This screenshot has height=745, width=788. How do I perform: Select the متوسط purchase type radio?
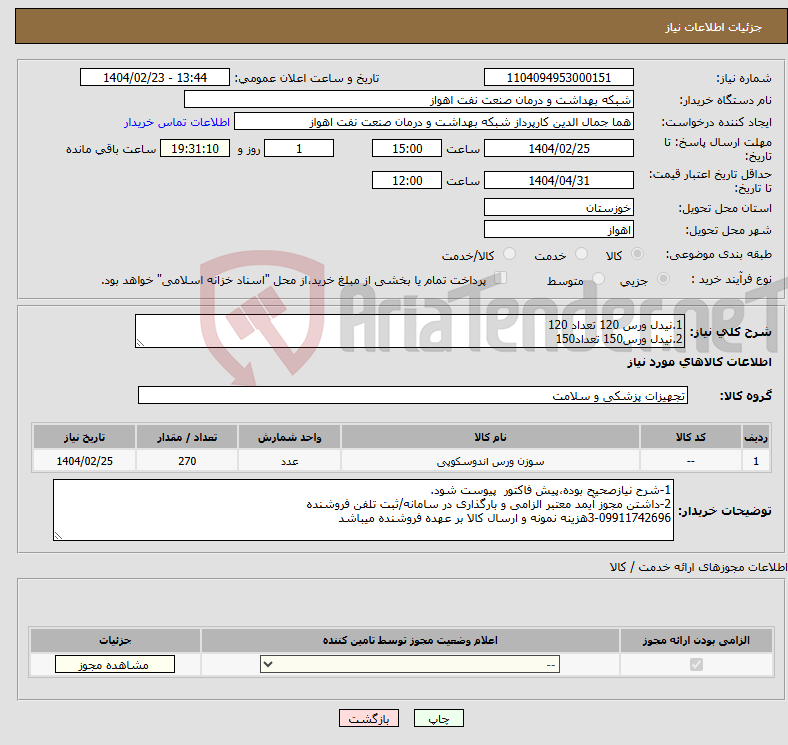click(598, 278)
